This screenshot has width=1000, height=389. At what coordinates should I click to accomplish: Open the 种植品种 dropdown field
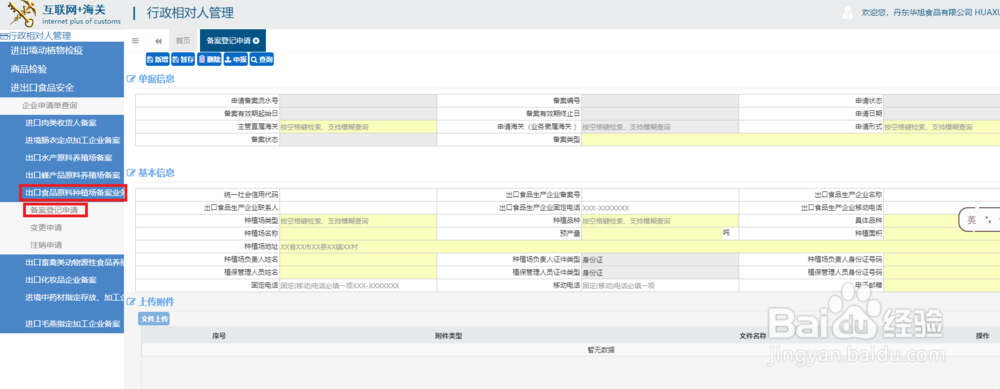tap(660, 221)
